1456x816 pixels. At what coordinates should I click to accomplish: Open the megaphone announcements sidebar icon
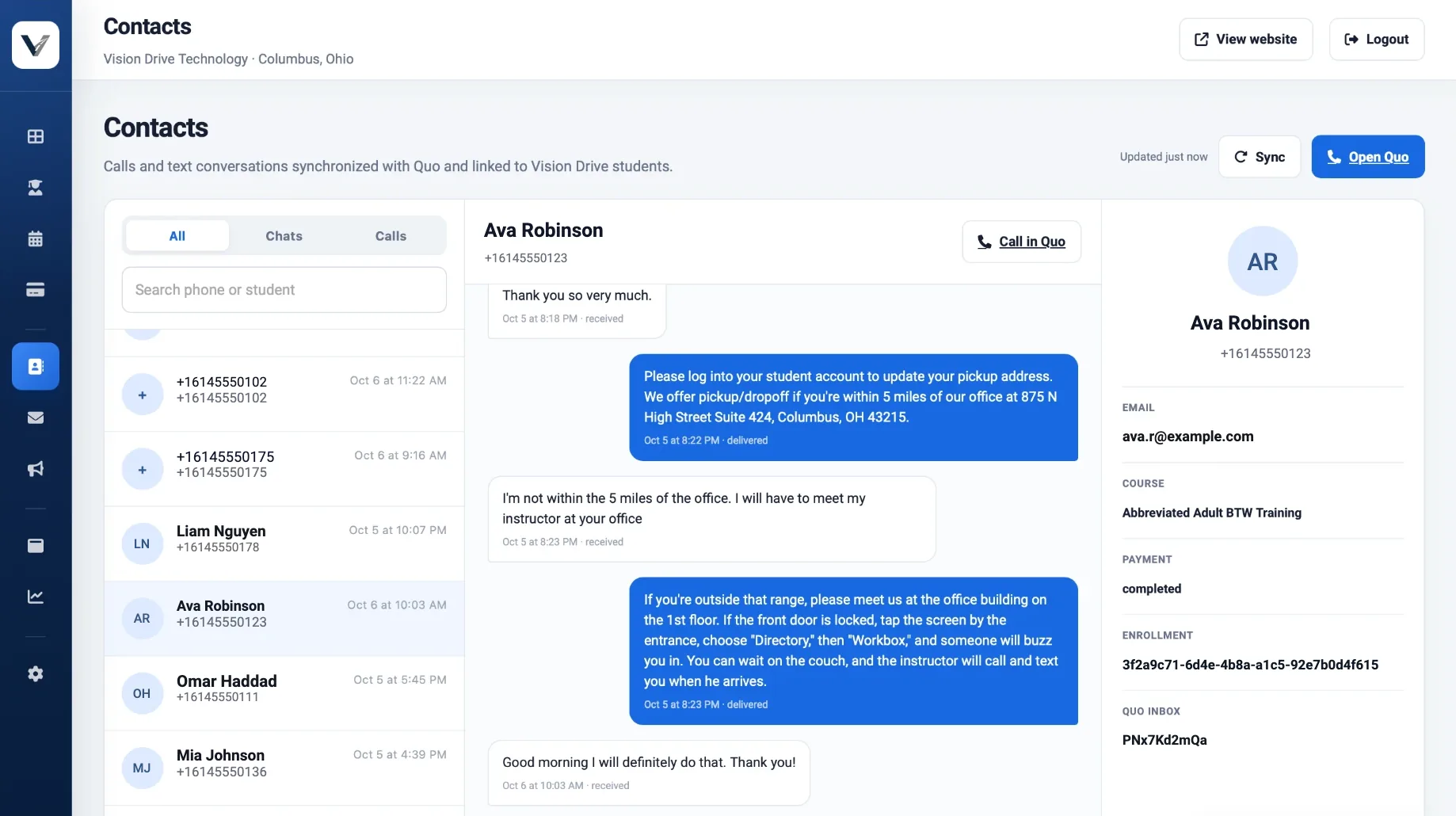pos(36,469)
